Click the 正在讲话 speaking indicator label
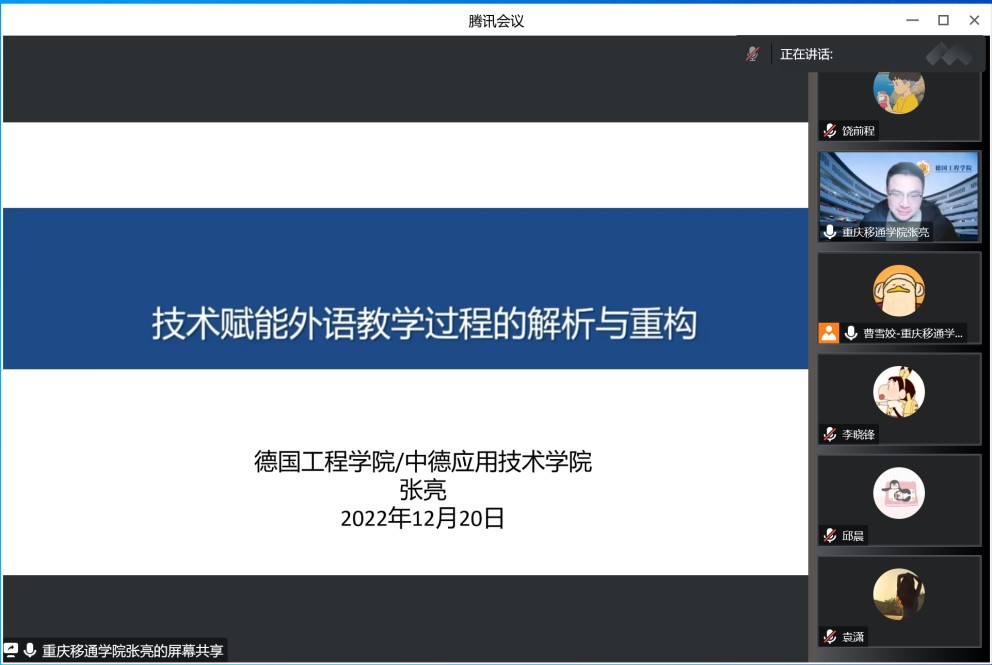The width and height of the screenshot is (992, 665). [x=806, y=54]
